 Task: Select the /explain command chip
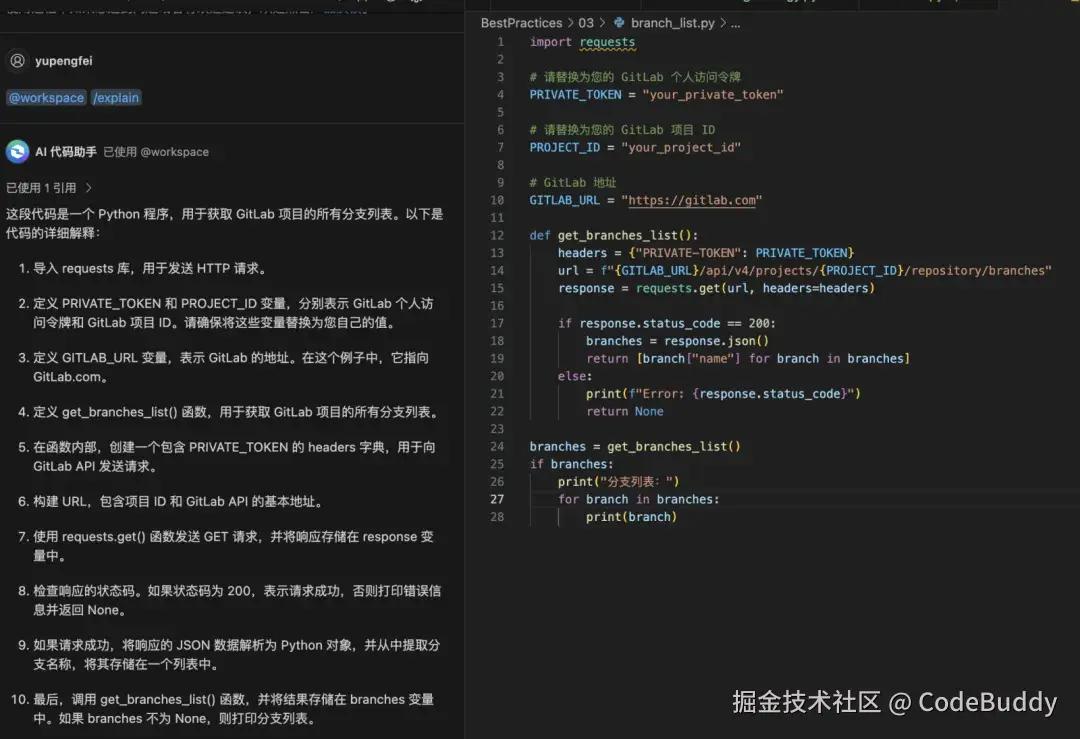[x=116, y=97]
